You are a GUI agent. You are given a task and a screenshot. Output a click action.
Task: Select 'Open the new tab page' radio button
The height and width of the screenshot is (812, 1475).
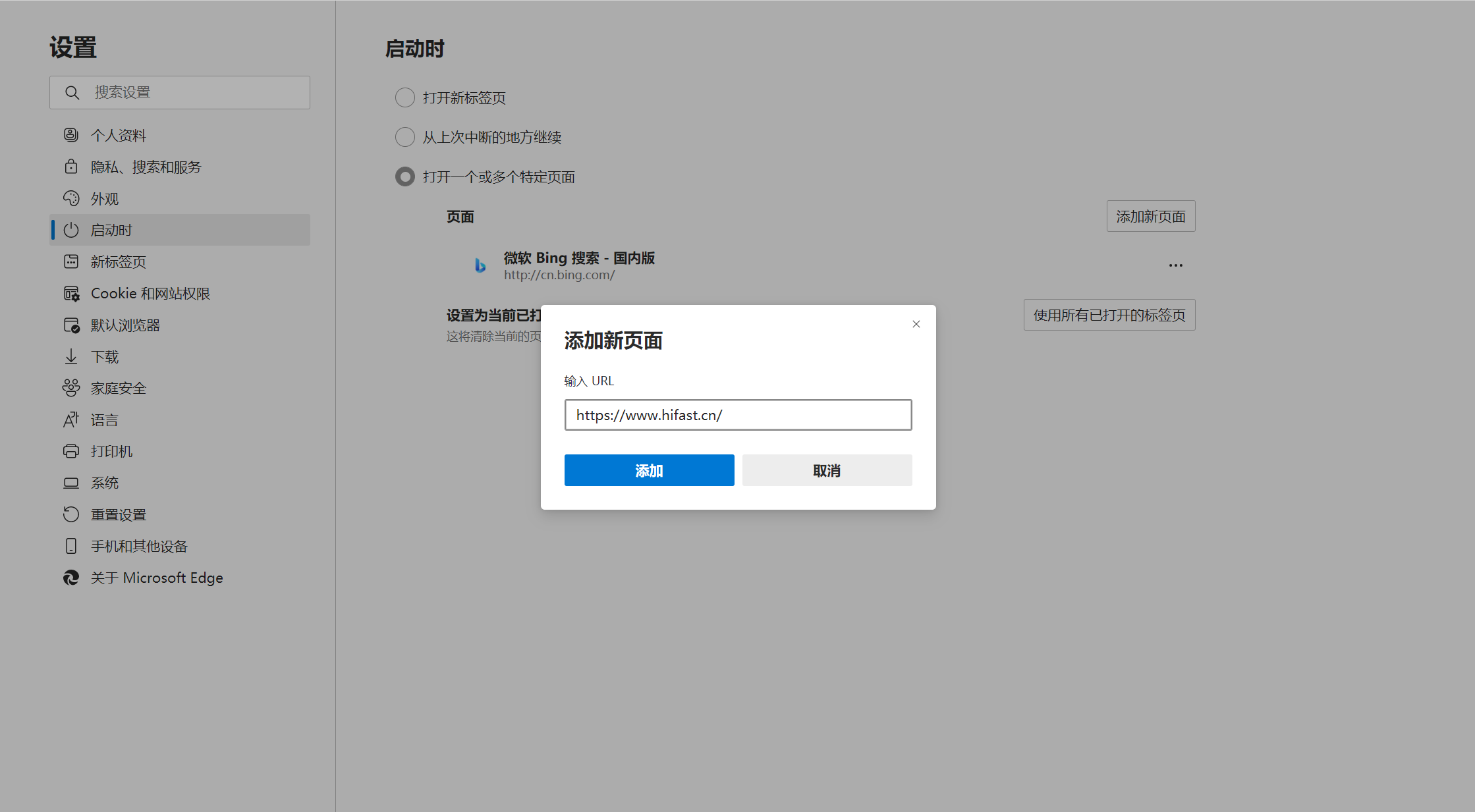pos(404,97)
